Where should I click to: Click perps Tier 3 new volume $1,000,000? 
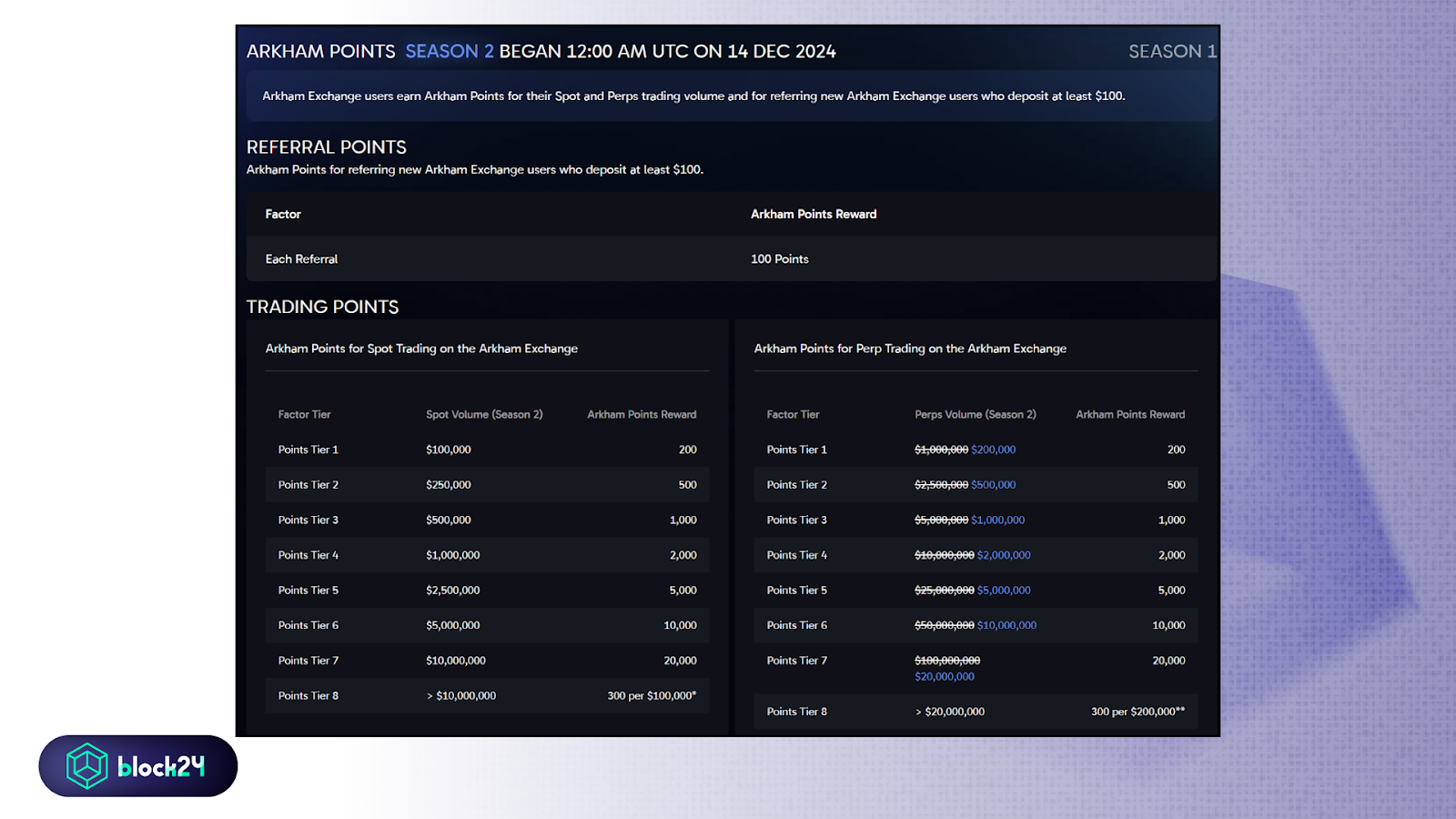[998, 521]
